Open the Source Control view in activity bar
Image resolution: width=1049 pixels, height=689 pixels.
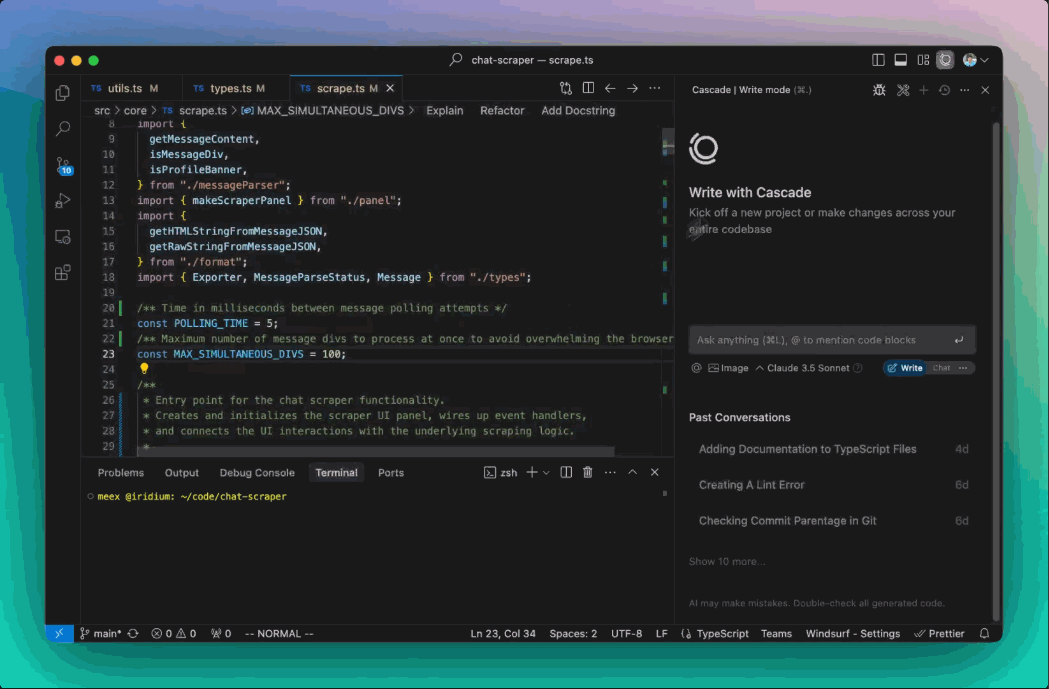click(62, 164)
